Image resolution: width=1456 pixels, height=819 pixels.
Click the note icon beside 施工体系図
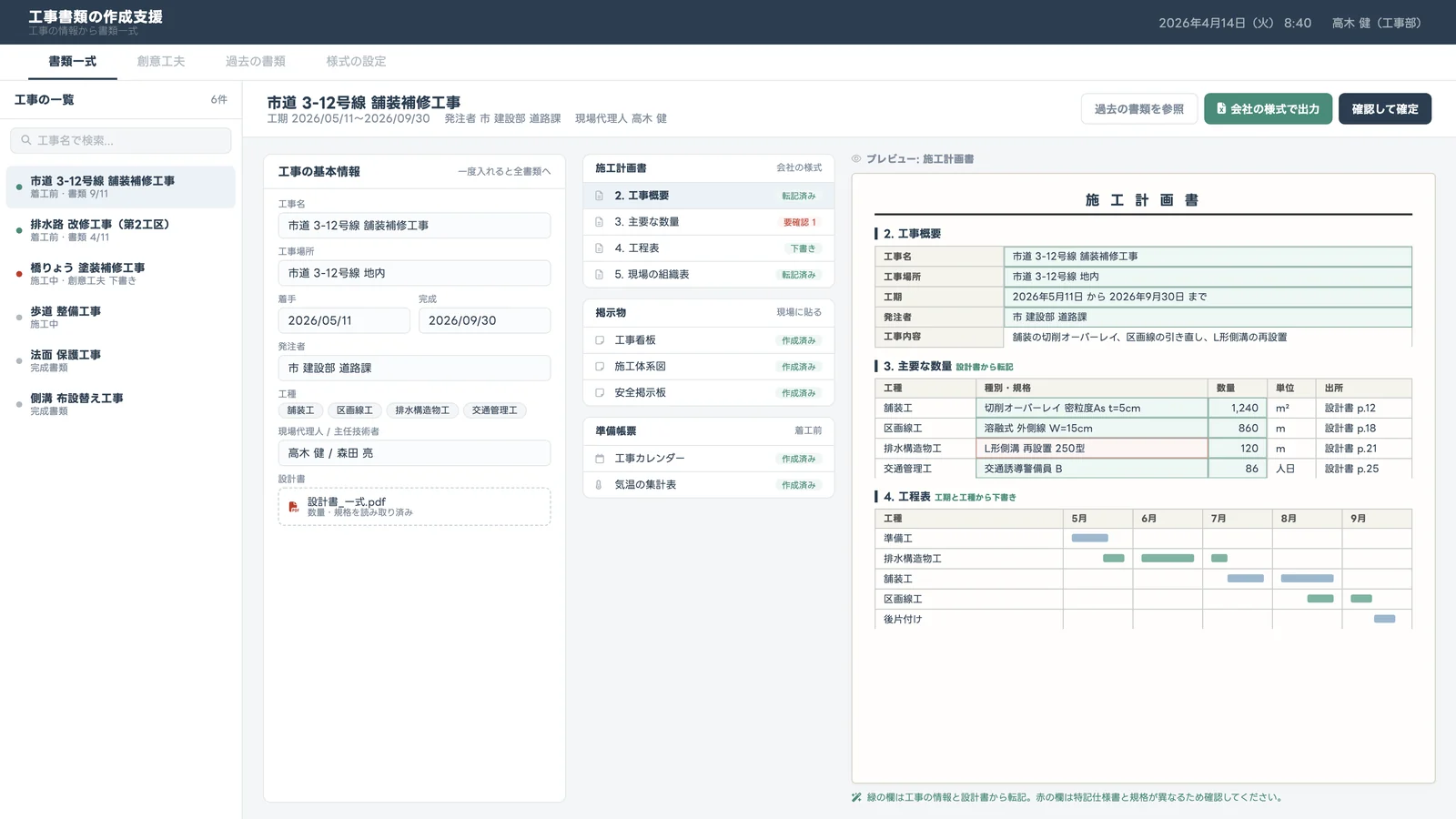tap(600, 367)
